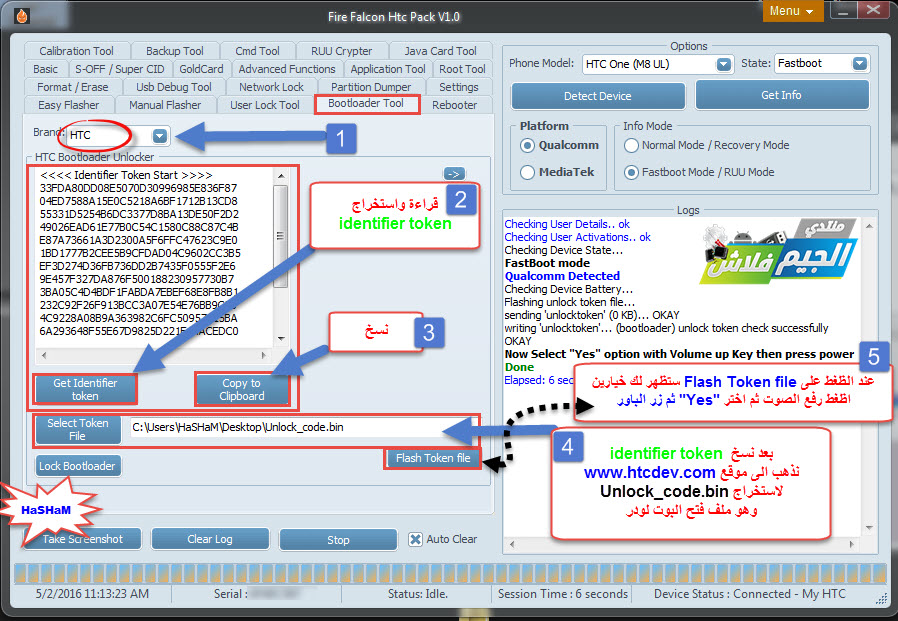
Task: Open the State dropdown showing Fastboot
Action: pos(860,64)
